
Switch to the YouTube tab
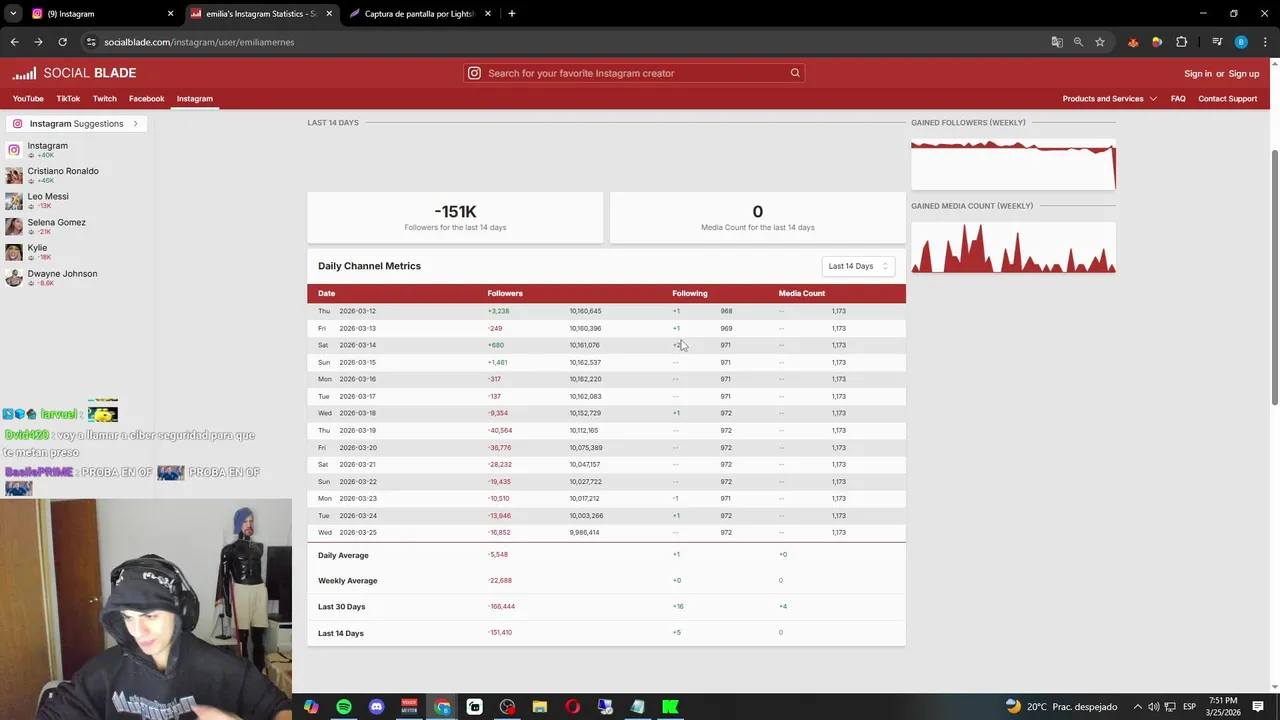[x=28, y=99]
